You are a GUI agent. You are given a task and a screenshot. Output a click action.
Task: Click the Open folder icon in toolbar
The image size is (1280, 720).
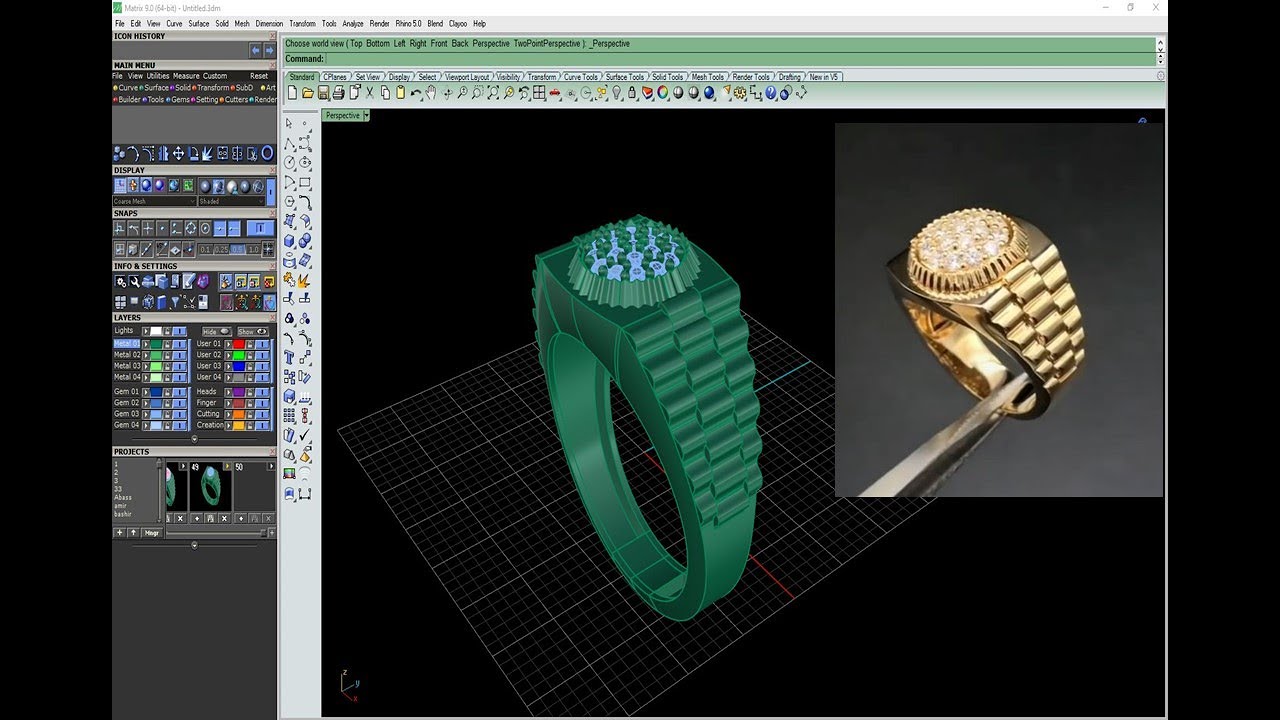[x=307, y=92]
